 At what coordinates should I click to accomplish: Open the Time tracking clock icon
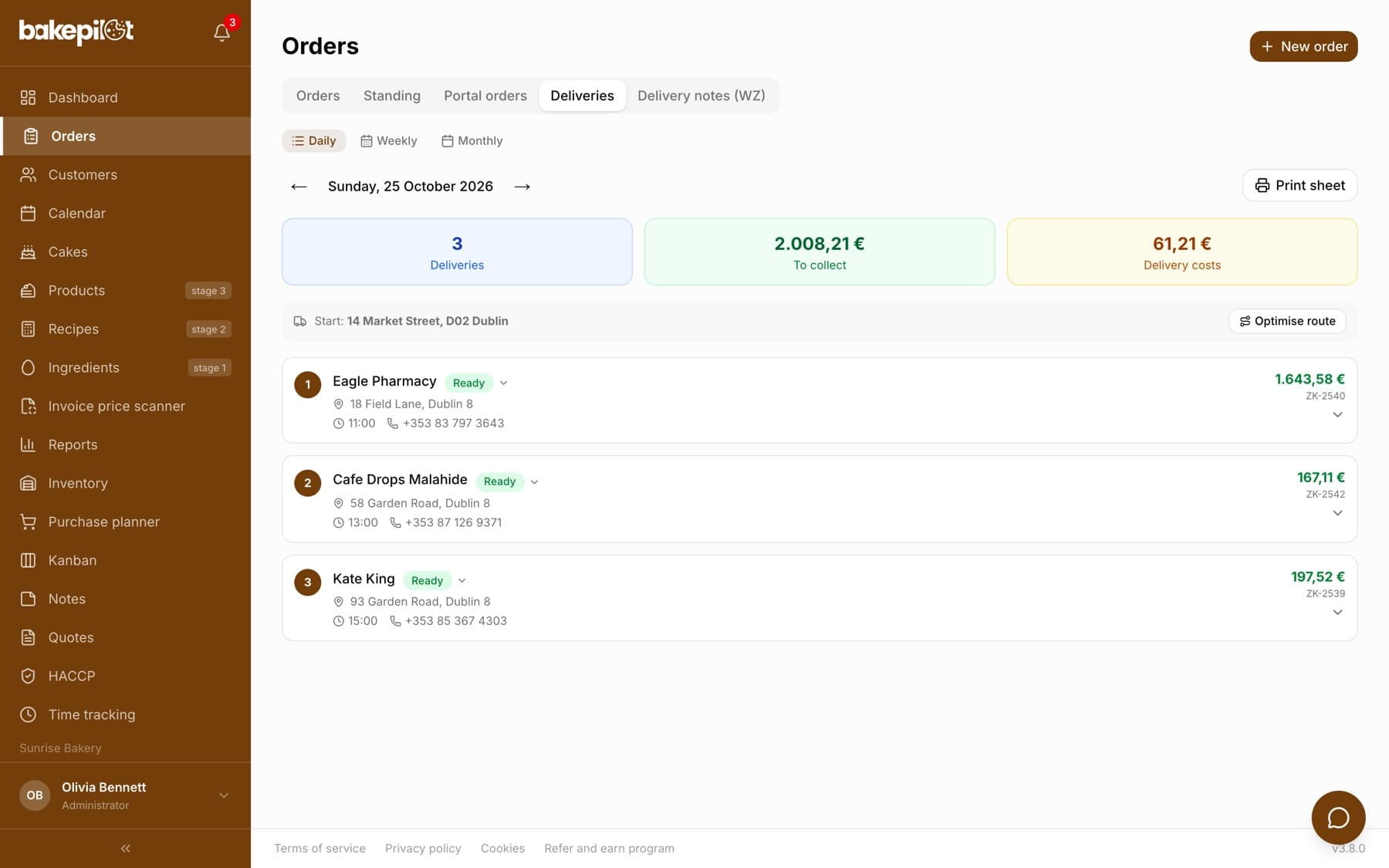pos(28,714)
